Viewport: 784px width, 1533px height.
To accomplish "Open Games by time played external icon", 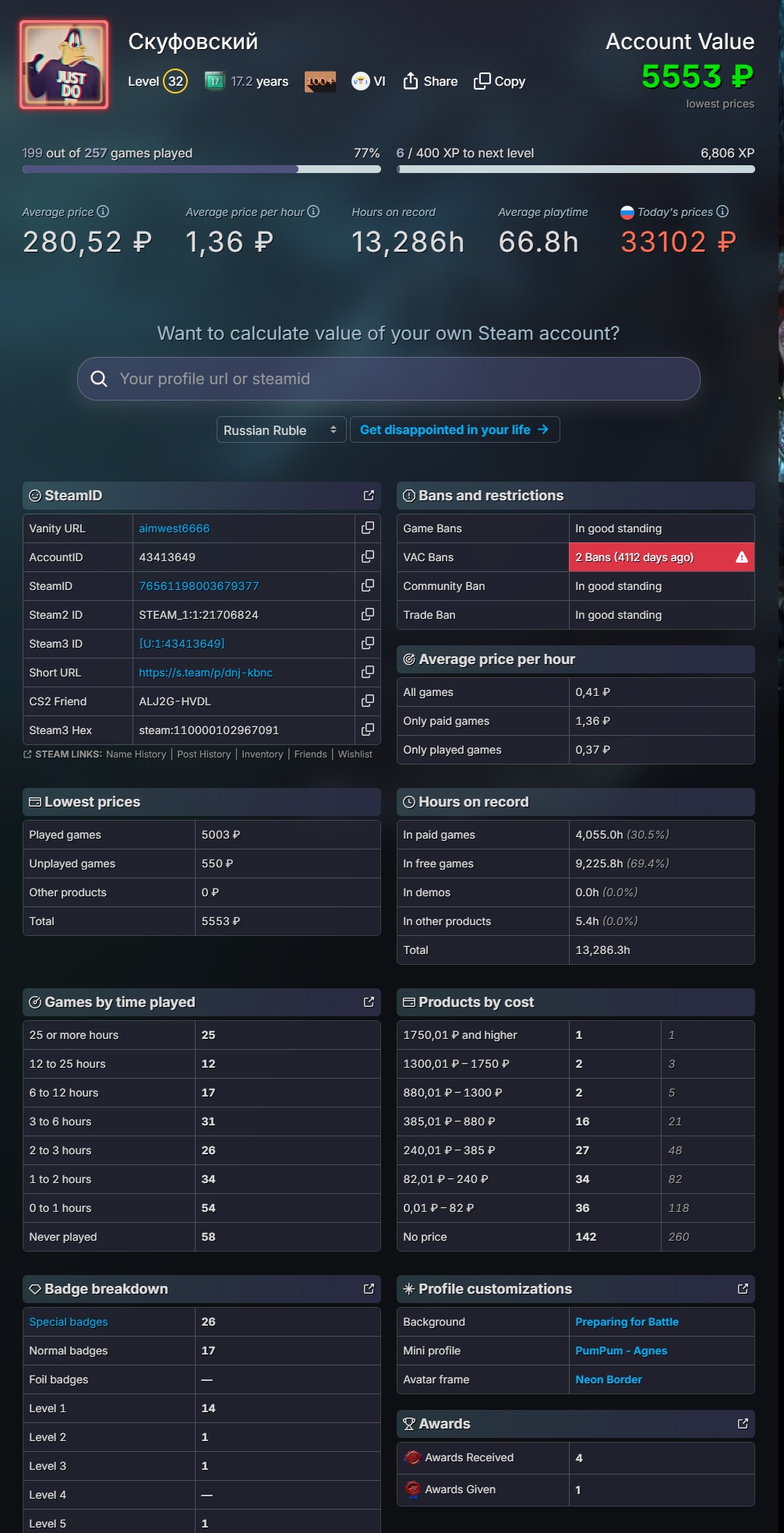I will pos(369,1002).
